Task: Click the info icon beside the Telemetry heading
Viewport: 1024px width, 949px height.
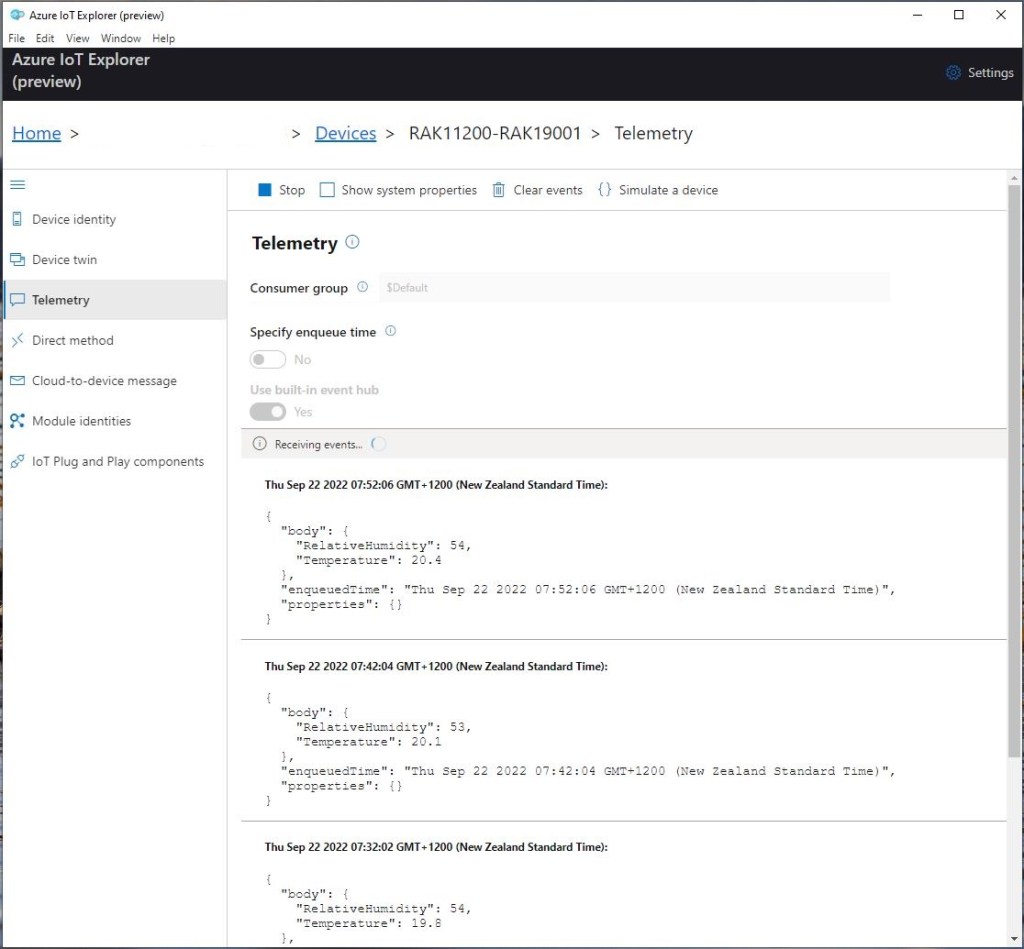Action: 352,242
